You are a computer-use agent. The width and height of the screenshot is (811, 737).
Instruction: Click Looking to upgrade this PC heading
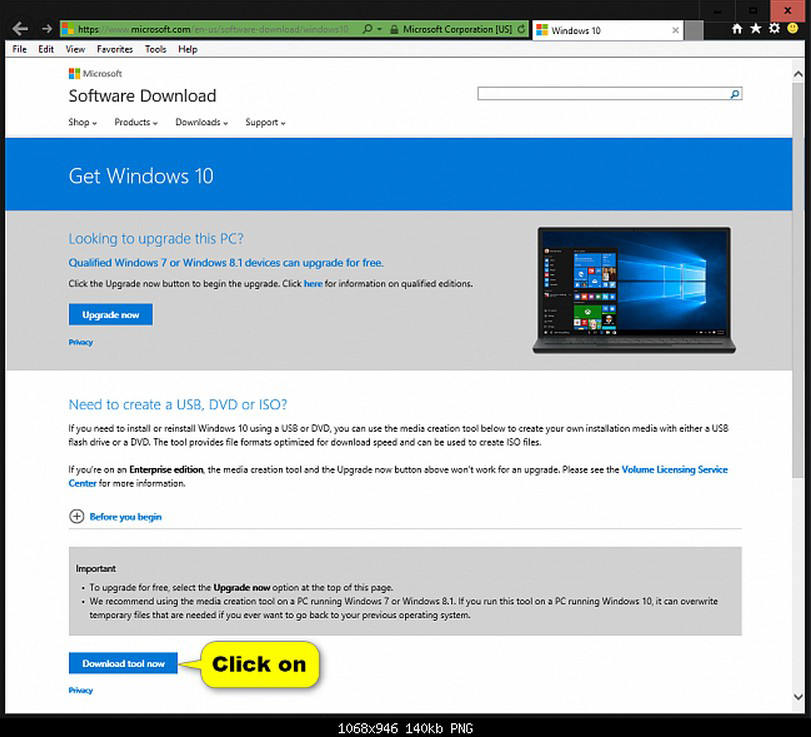156,238
